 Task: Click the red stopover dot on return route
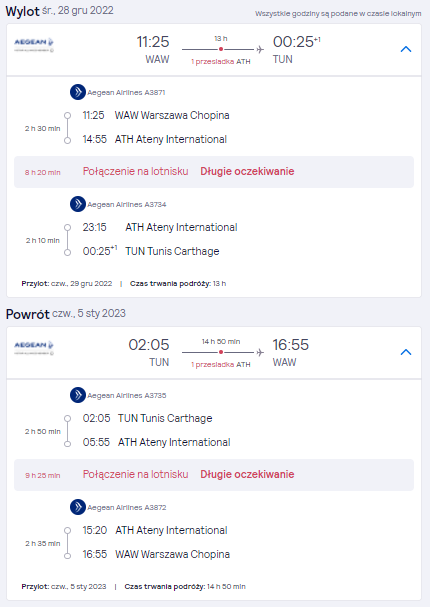pyautogui.click(x=221, y=352)
